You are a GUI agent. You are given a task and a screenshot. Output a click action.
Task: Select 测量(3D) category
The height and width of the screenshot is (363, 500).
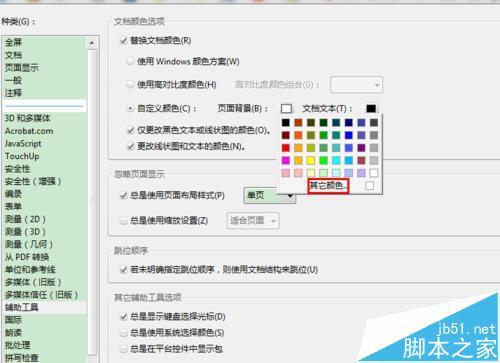[44, 232]
